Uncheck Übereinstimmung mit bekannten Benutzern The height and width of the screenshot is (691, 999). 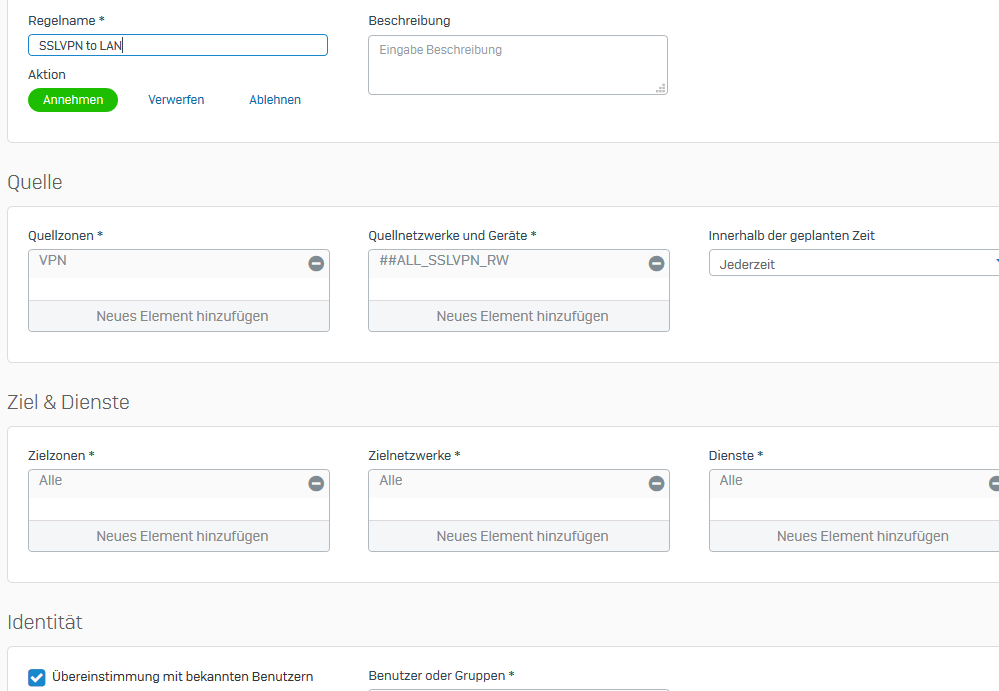[37, 678]
